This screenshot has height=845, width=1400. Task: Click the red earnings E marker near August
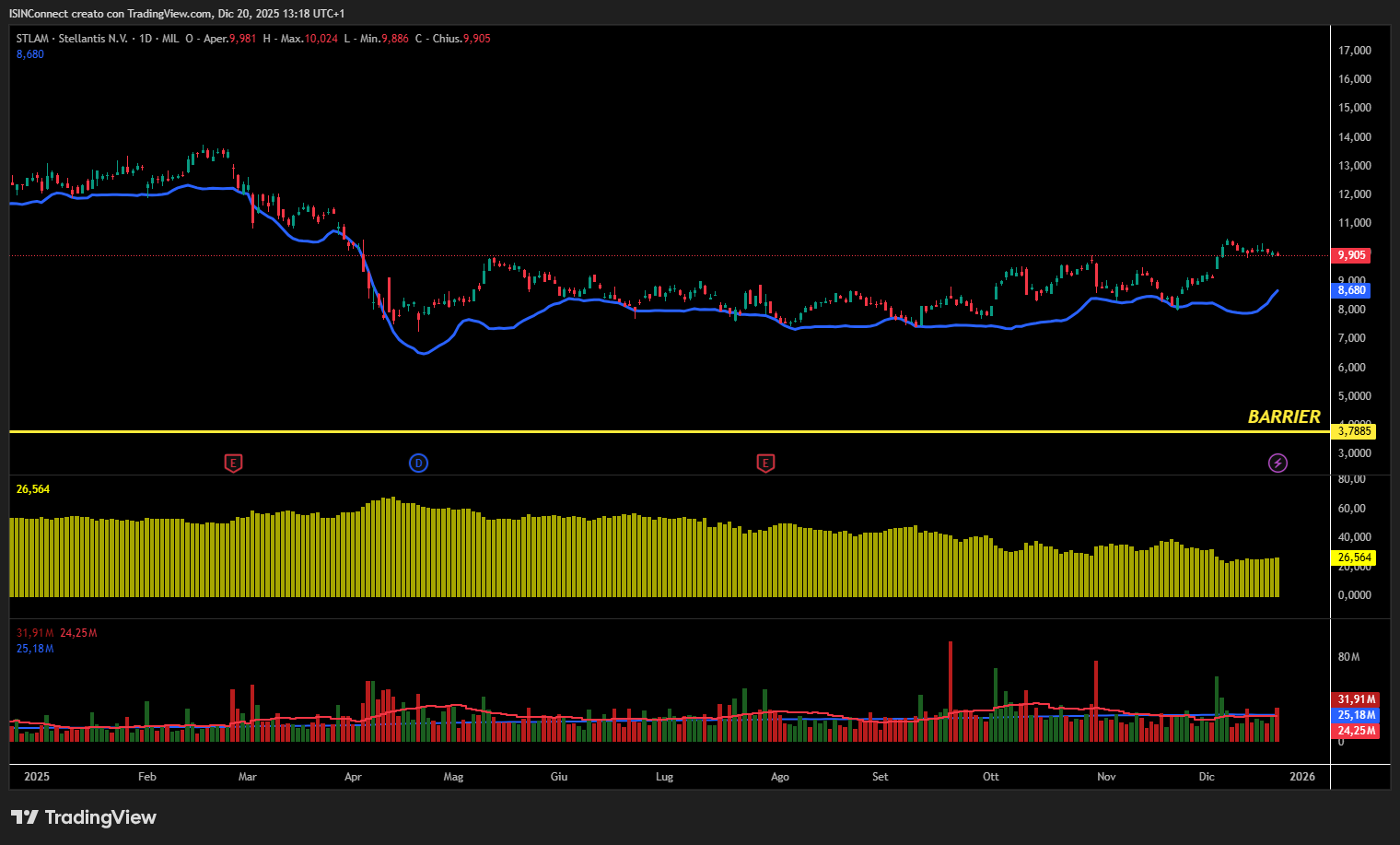pos(764,463)
